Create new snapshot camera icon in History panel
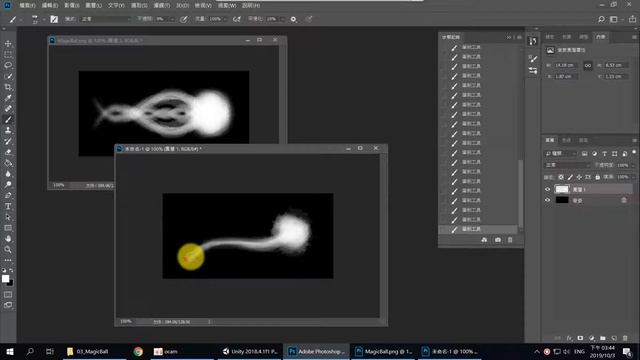The image size is (640, 360). 498,240
